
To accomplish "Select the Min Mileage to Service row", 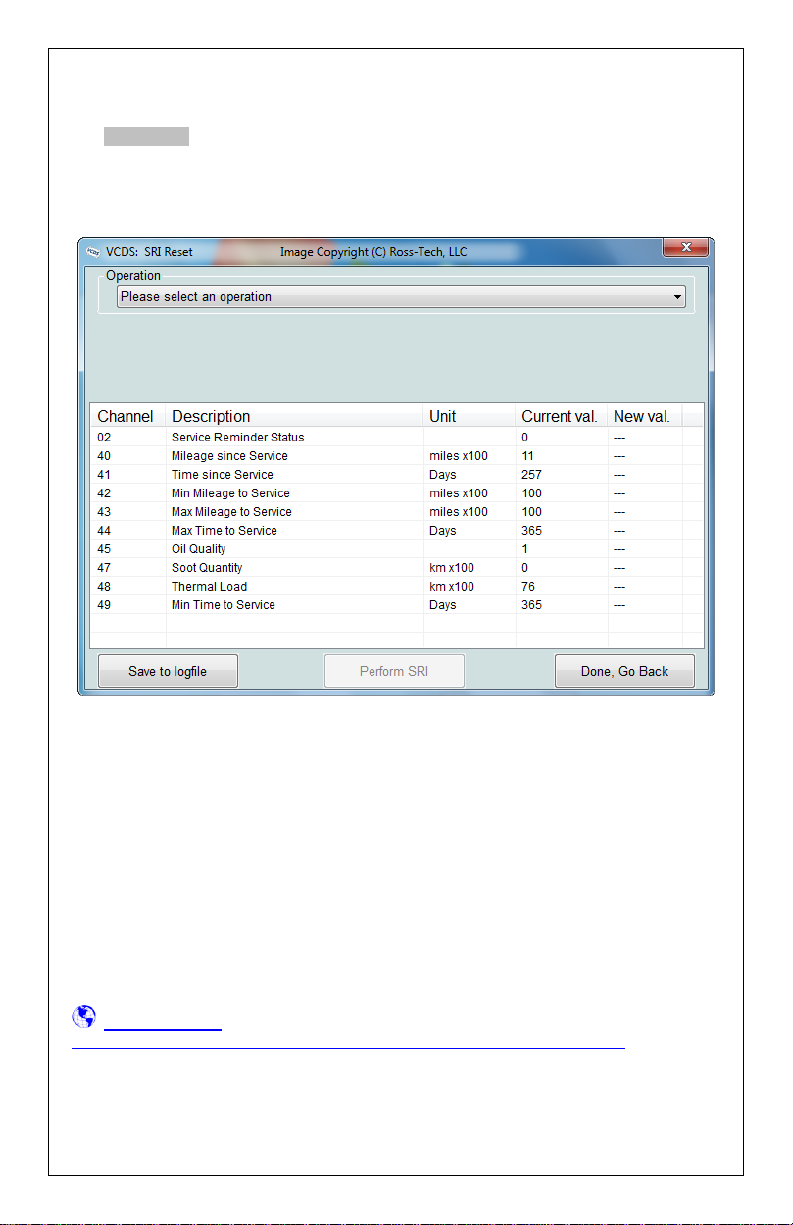I will tap(397, 493).
